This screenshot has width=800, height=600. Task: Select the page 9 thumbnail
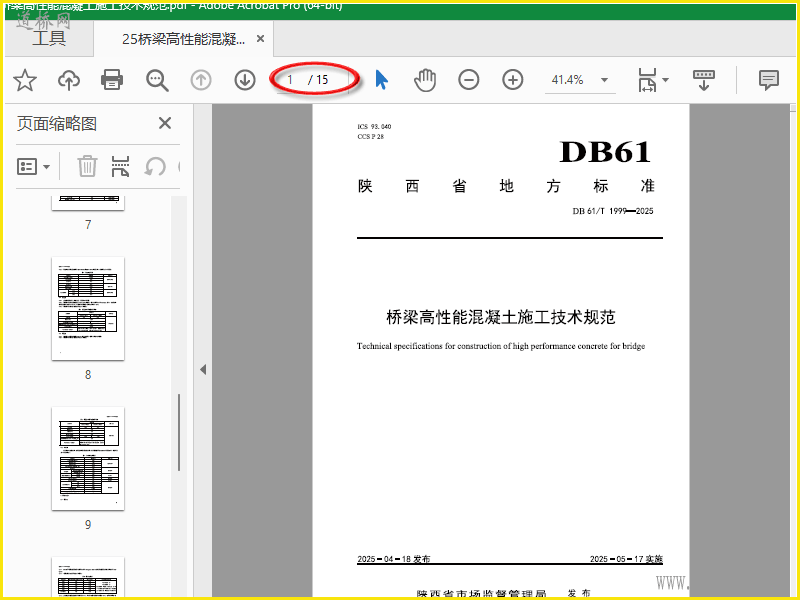pos(88,459)
